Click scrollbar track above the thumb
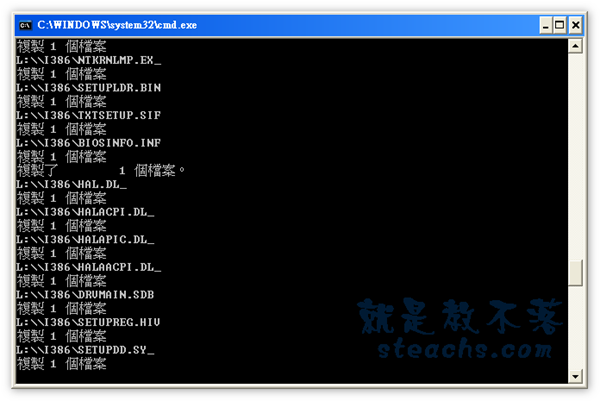Screen dimensions: 600x401 click(x=575, y=157)
